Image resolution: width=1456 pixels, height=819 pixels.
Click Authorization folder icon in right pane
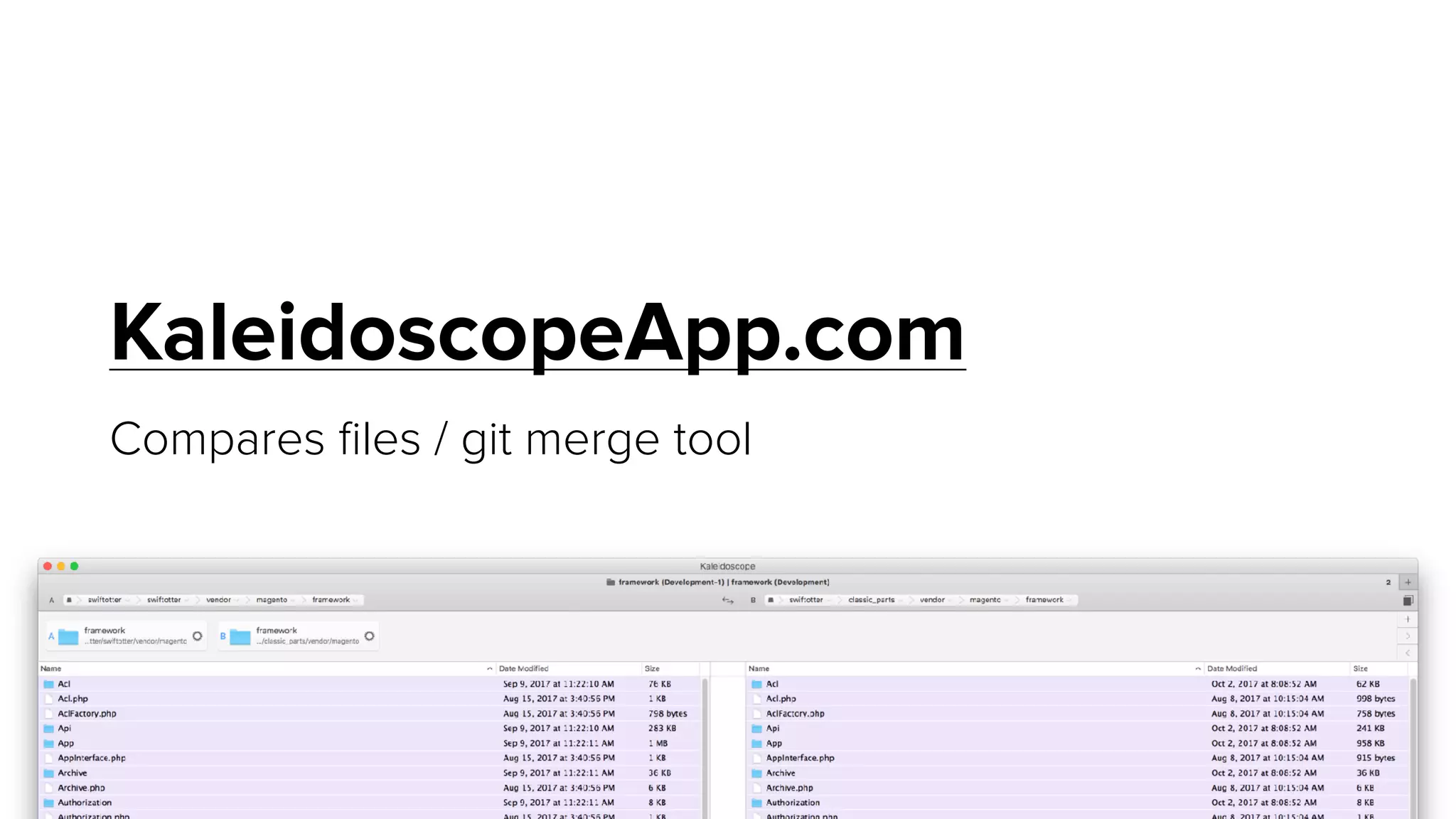[x=757, y=803]
